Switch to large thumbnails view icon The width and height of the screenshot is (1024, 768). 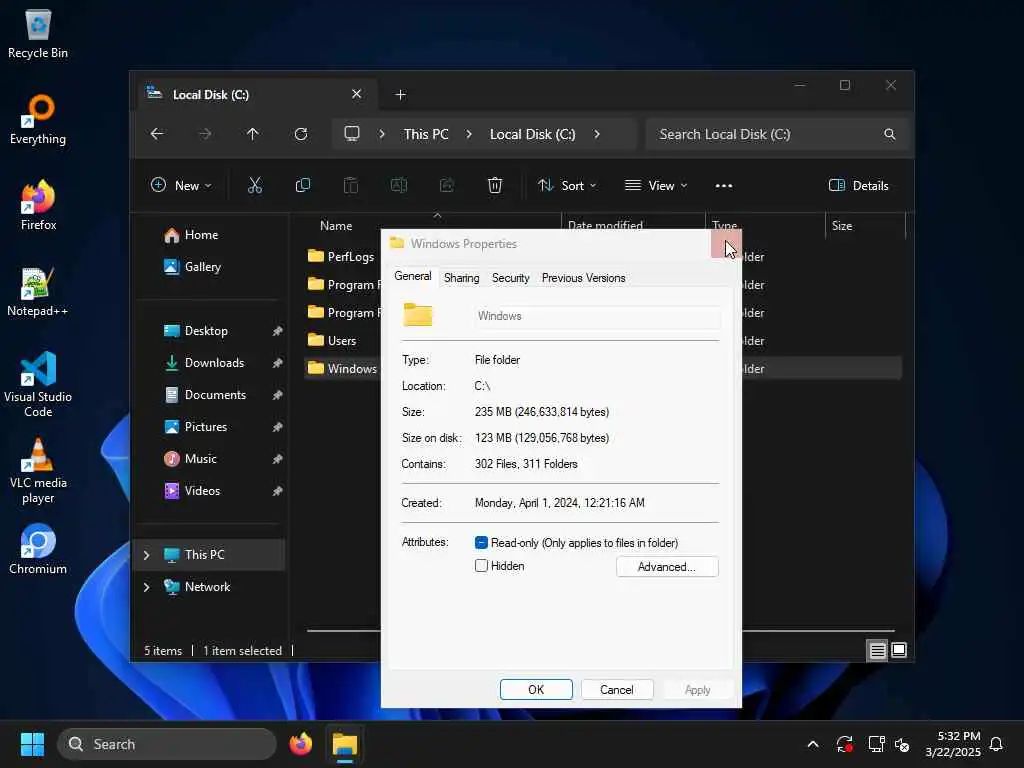point(899,650)
